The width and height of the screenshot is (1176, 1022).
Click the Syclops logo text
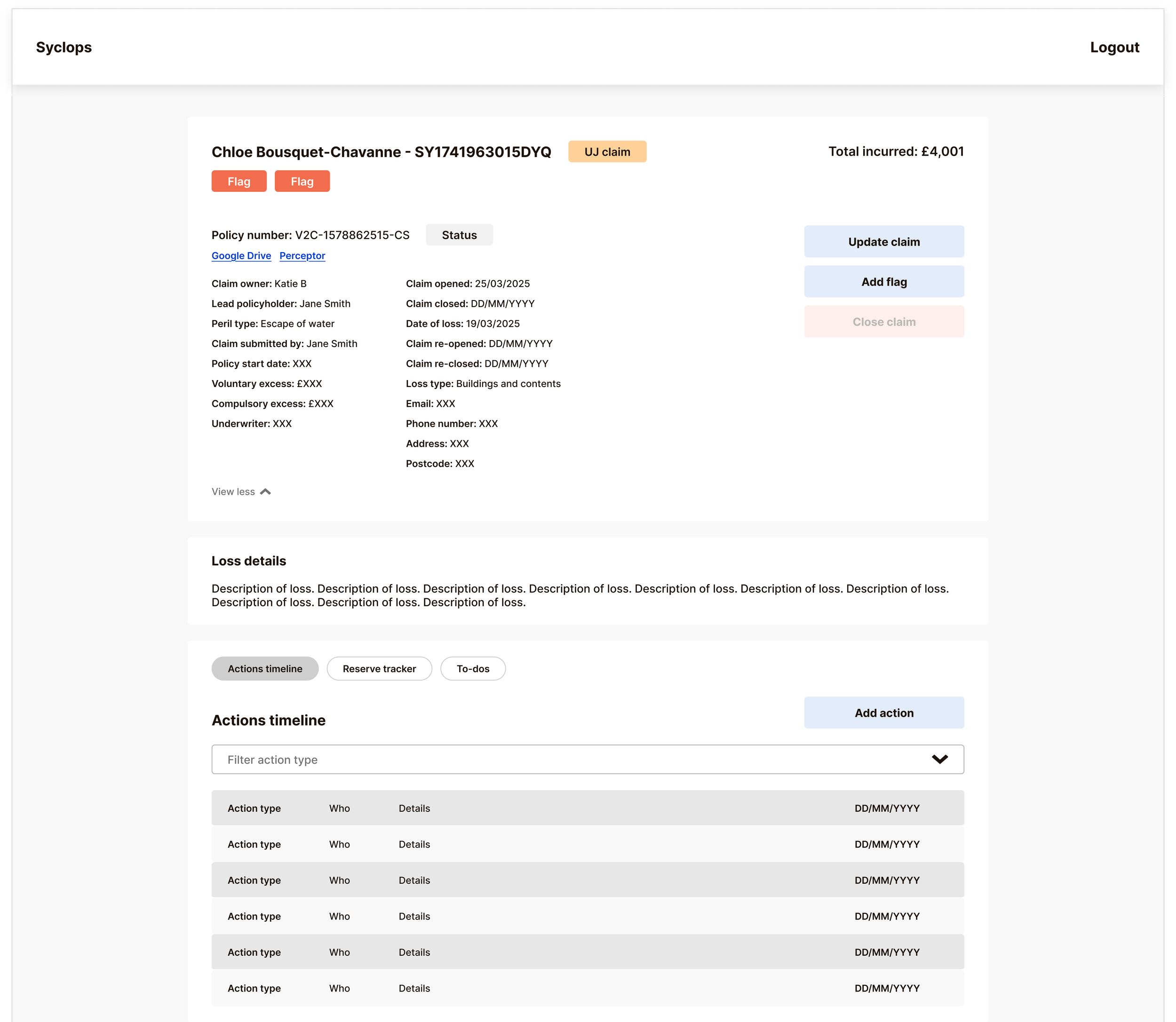click(64, 48)
